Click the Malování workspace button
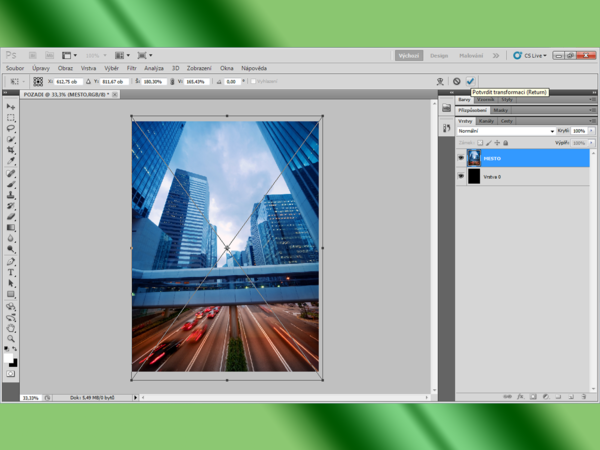 [470, 55]
